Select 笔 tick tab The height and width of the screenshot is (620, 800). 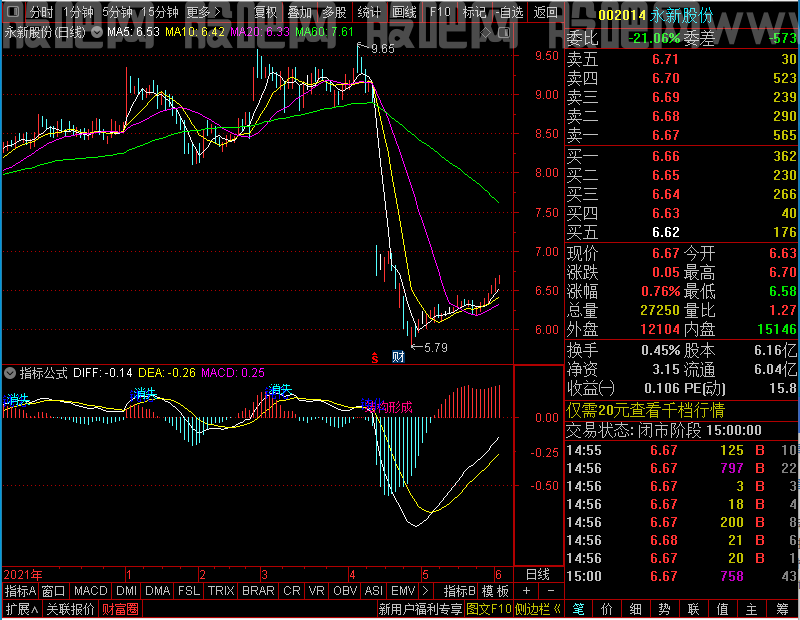point(578,609)
